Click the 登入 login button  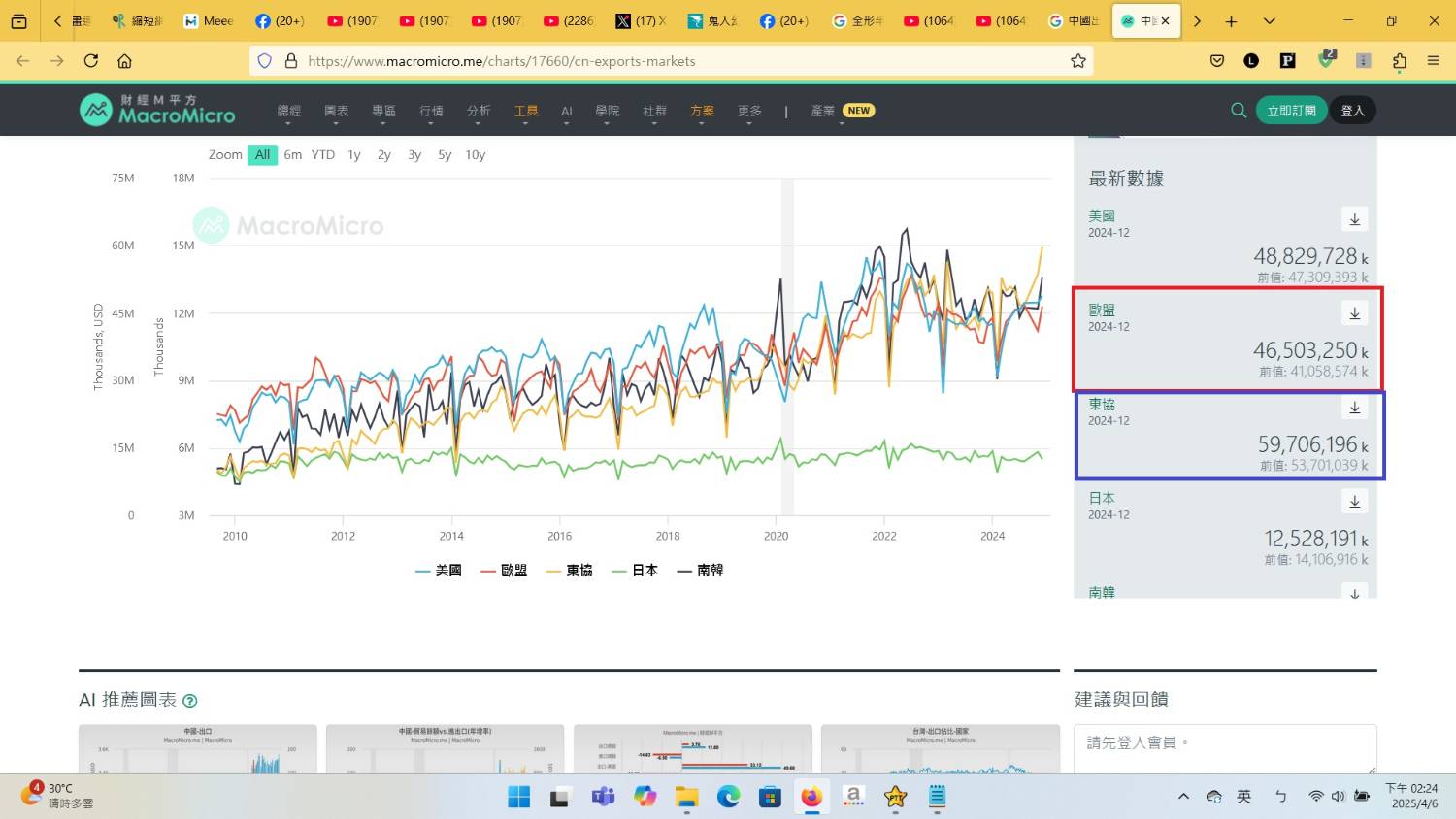(1352, 111)
